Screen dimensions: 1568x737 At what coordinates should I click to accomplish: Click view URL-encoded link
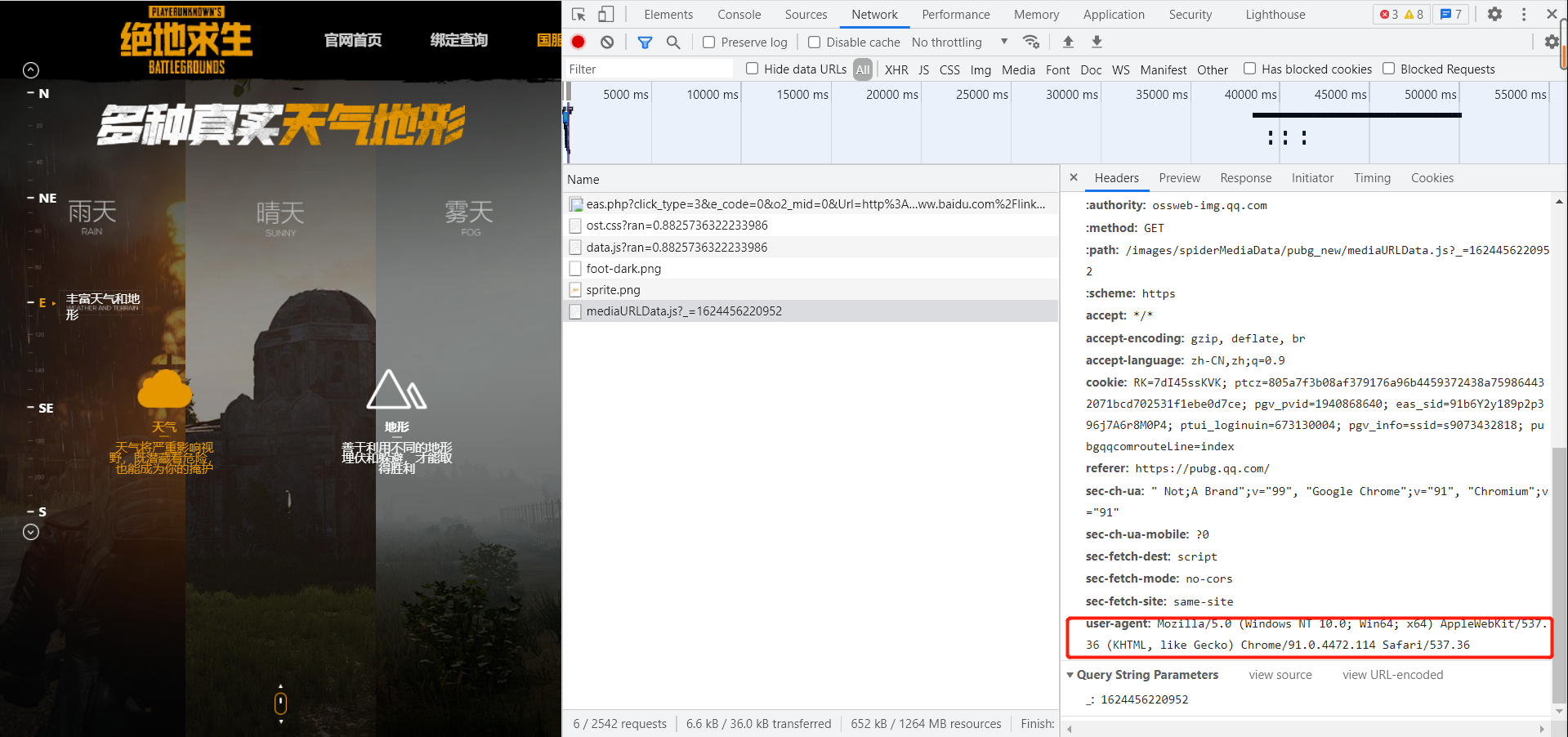click(x=1392, y=675)
